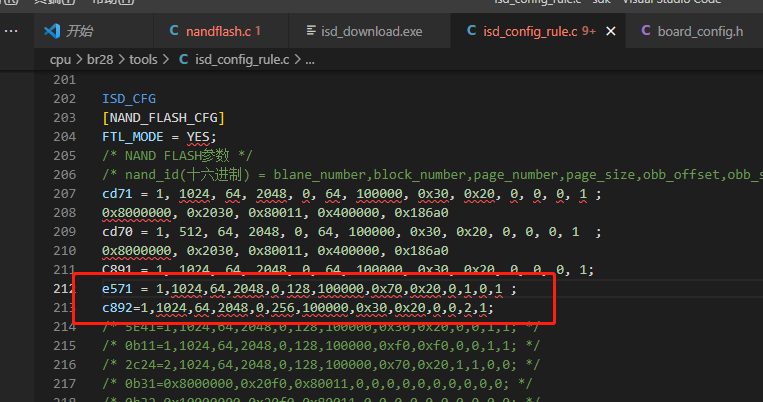763x402 pixels.
Task: Click the tools breadcrumb segment
Action: tap(143, 59)
